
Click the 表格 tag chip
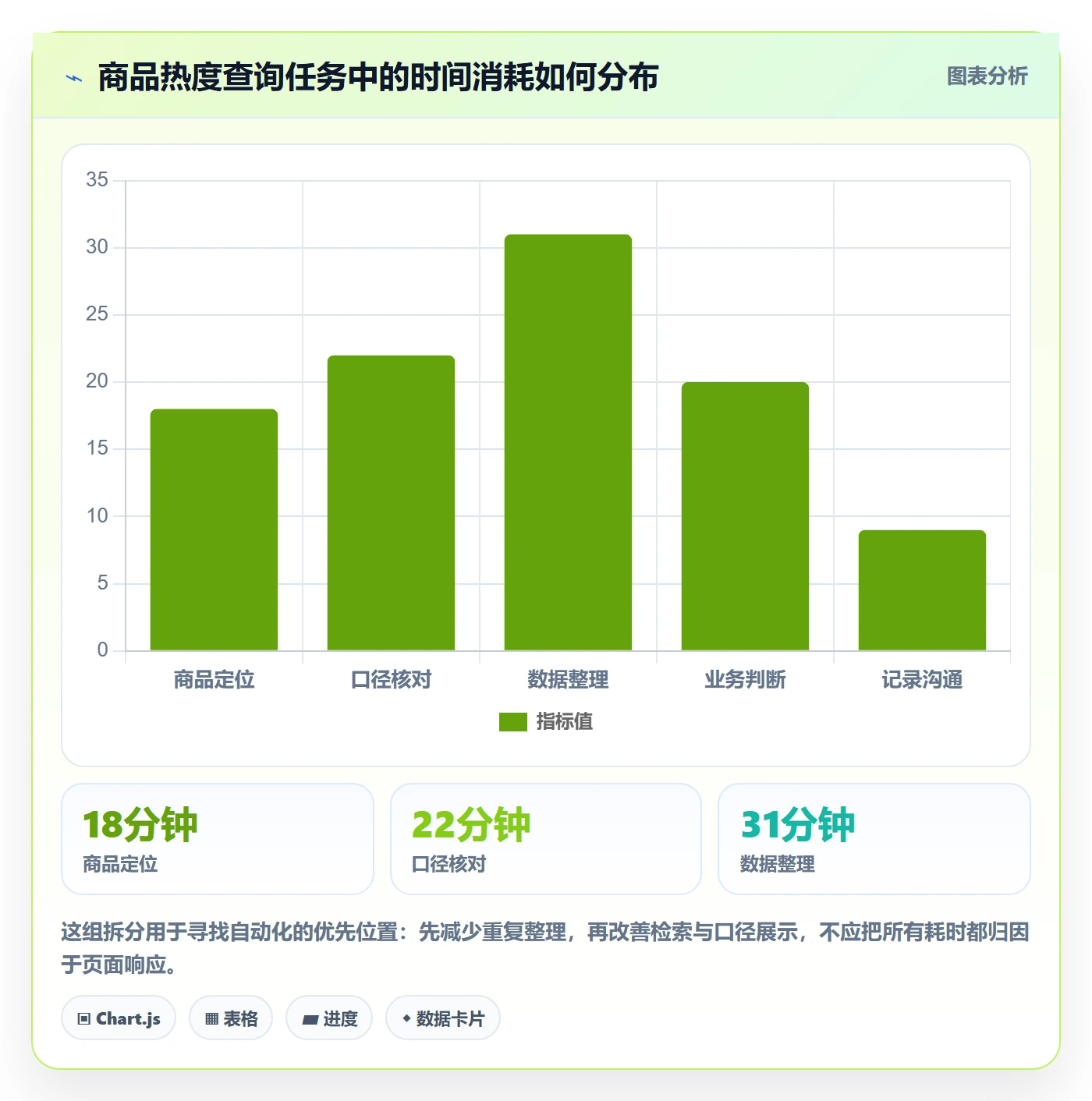[x=231, y=1018]
